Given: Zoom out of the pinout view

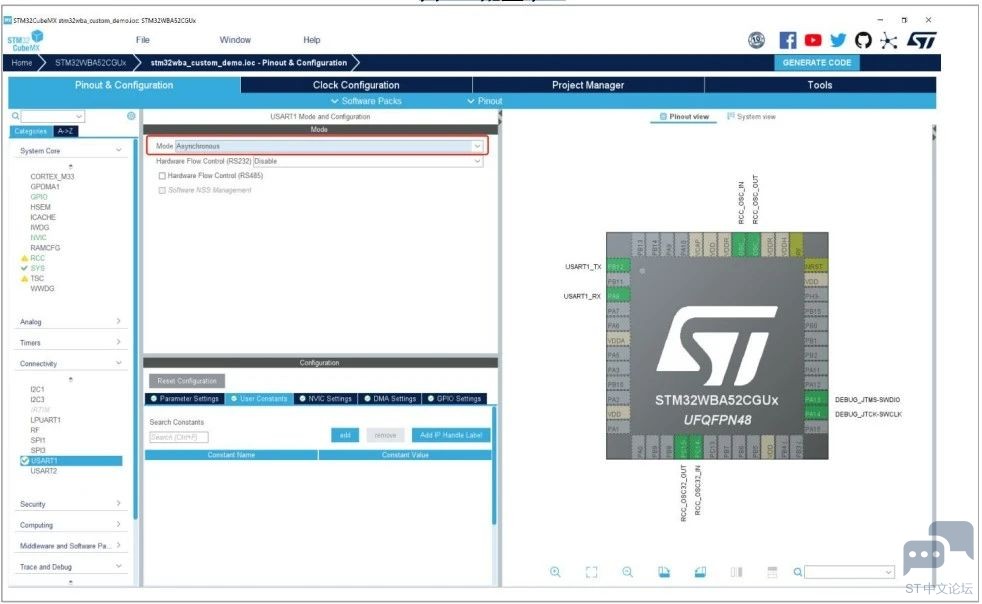Looking at the screenshot, I should pos(628,572).
